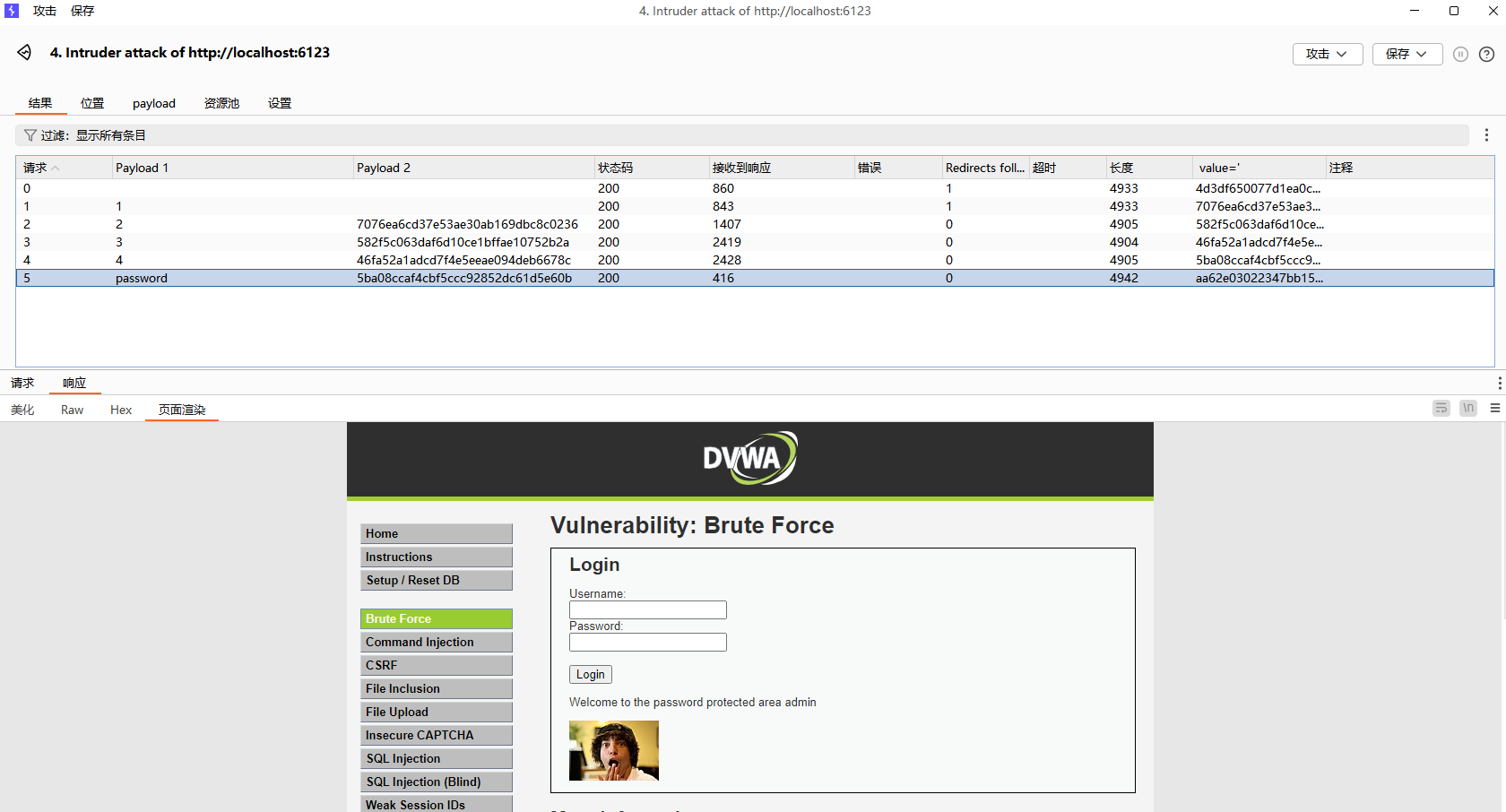The height and width of the screenshot is (812, 1506).
Task: Open the Command Injection link
Action: [x=437, y=642]
